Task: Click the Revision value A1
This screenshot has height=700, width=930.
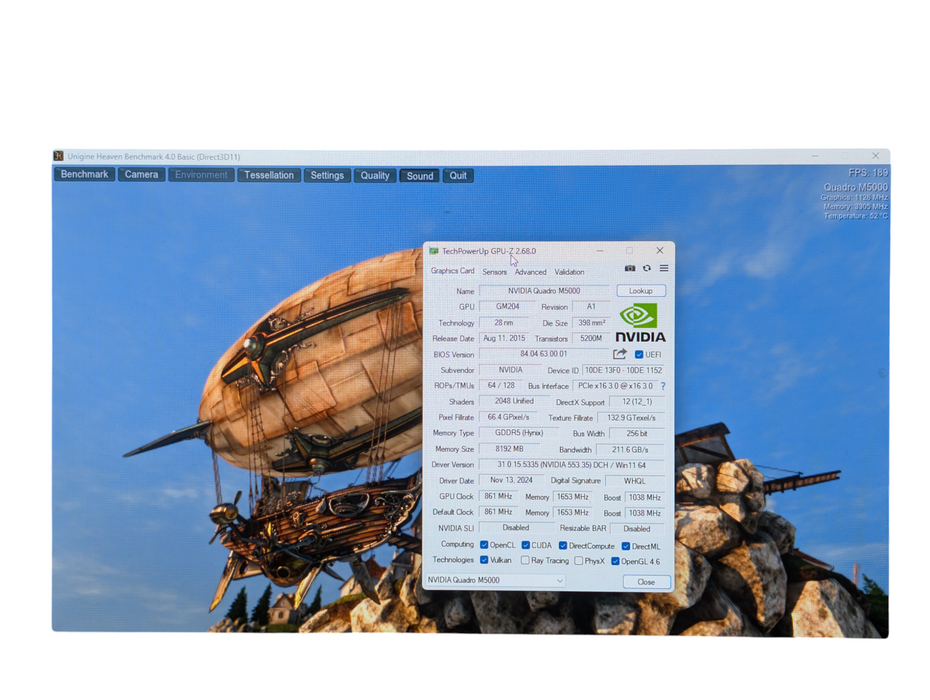Action: pos(591,307)
